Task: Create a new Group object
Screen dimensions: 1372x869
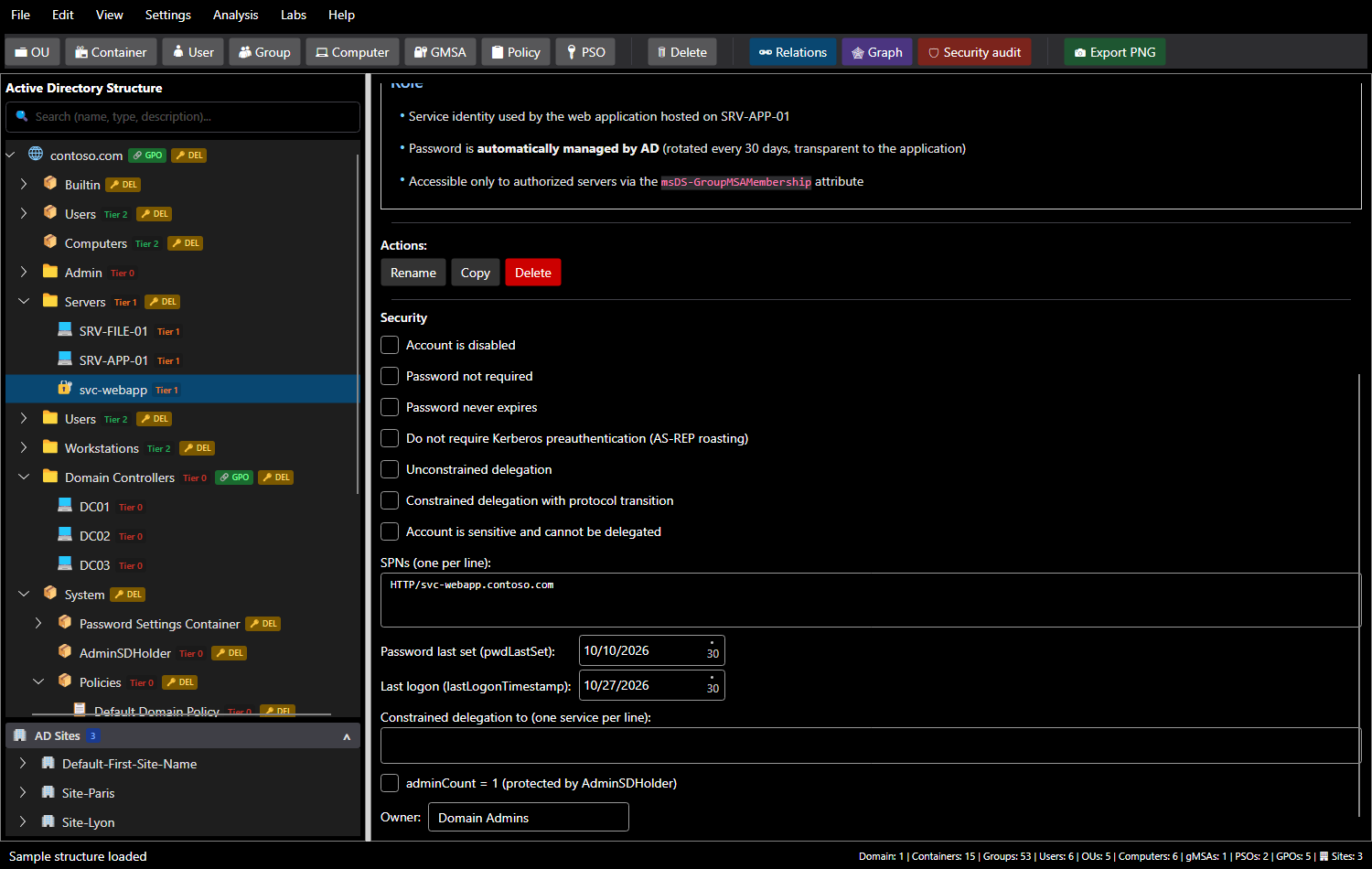Action: coord(264,52)
